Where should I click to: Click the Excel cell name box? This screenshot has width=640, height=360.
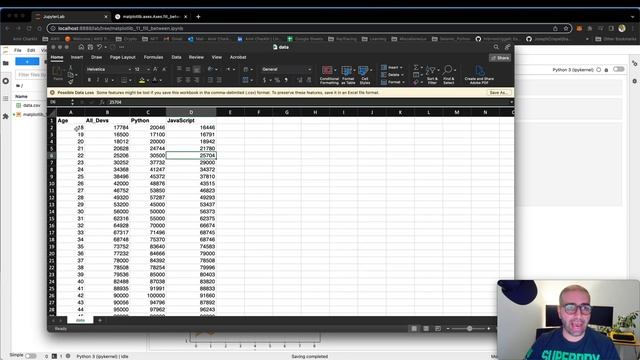(59, 102)
